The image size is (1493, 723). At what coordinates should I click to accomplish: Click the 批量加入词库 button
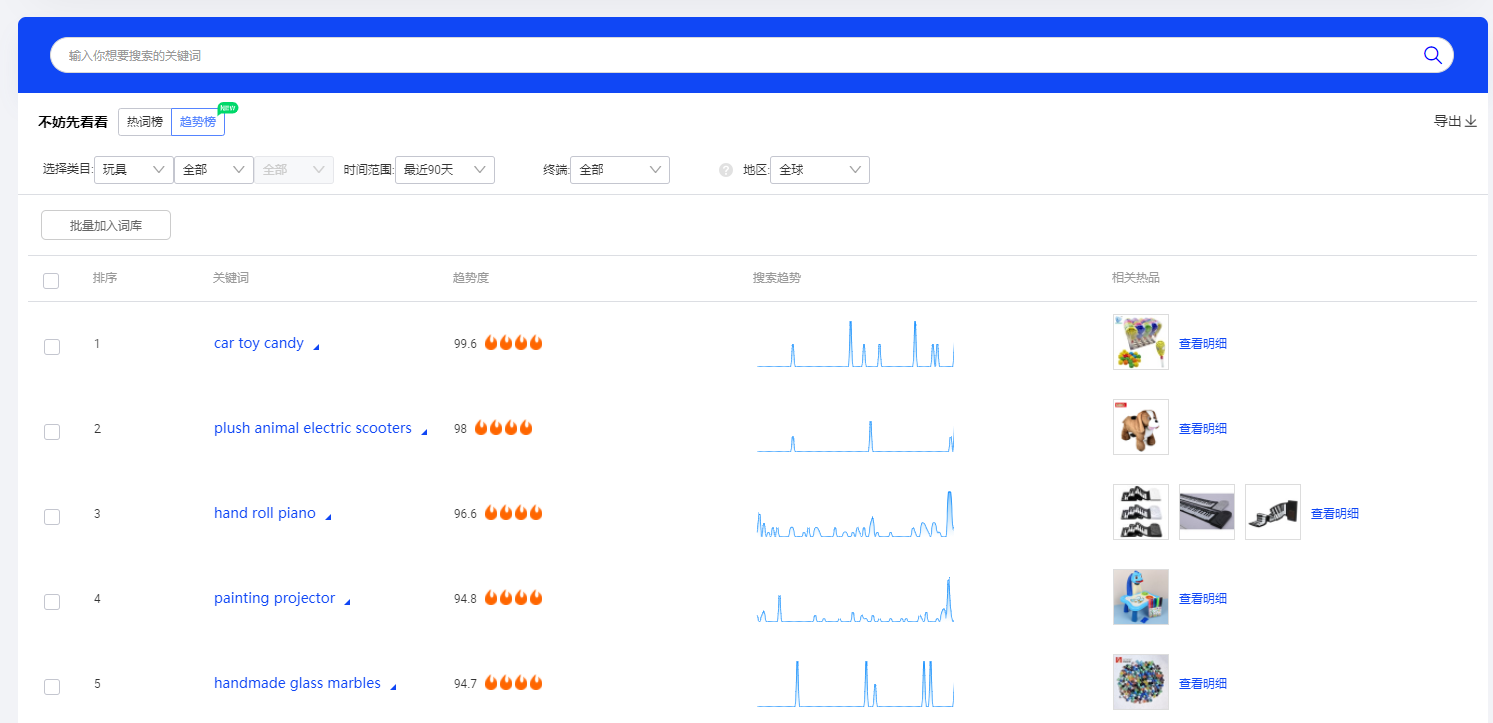pyautogui.click(x=105, y=224)
